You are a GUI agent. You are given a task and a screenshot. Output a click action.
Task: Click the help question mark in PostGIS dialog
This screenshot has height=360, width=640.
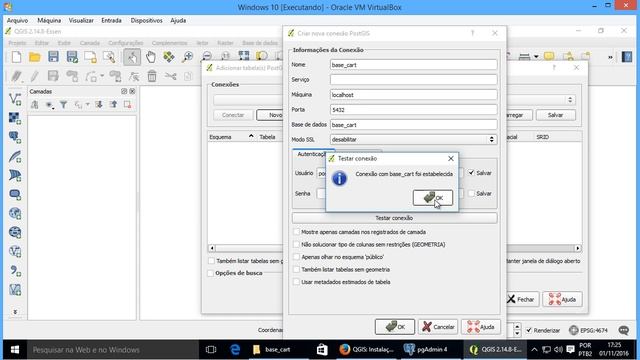point(473,33)
